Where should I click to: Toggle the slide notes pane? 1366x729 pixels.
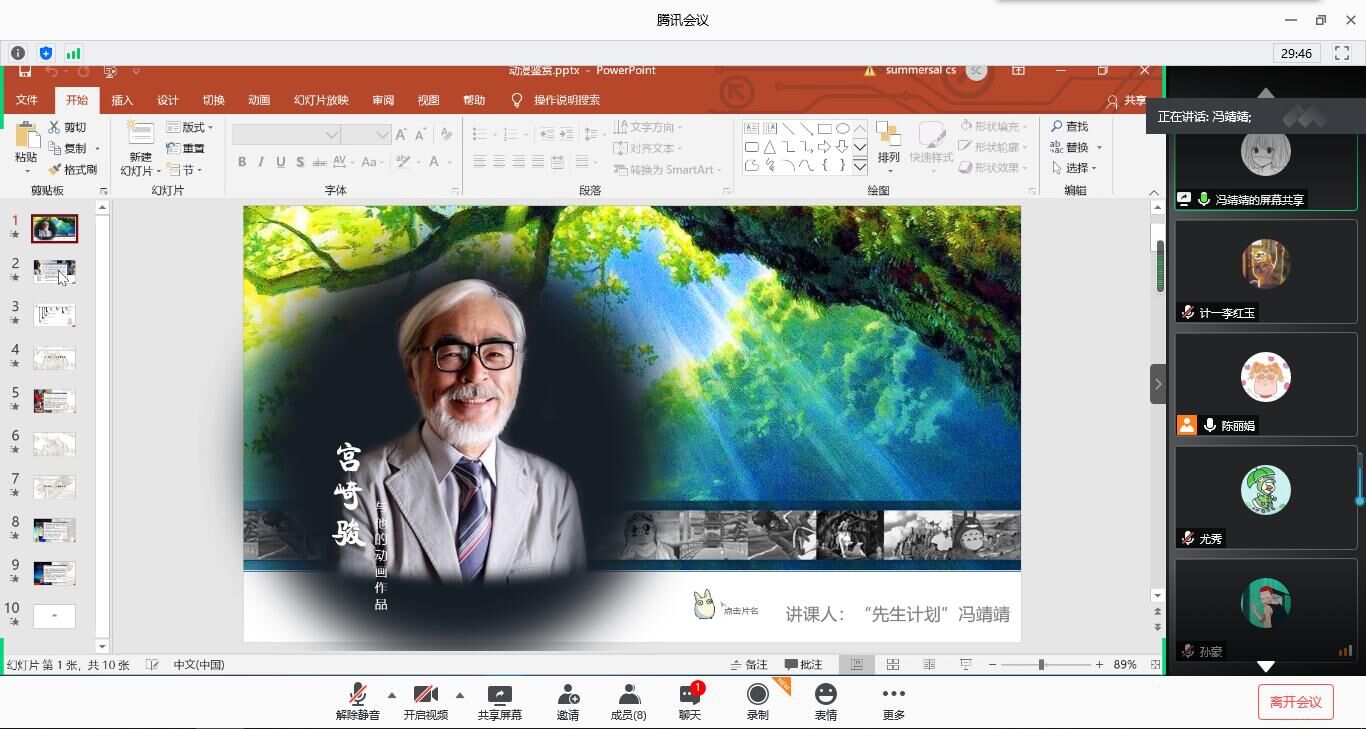click(749, 665)
